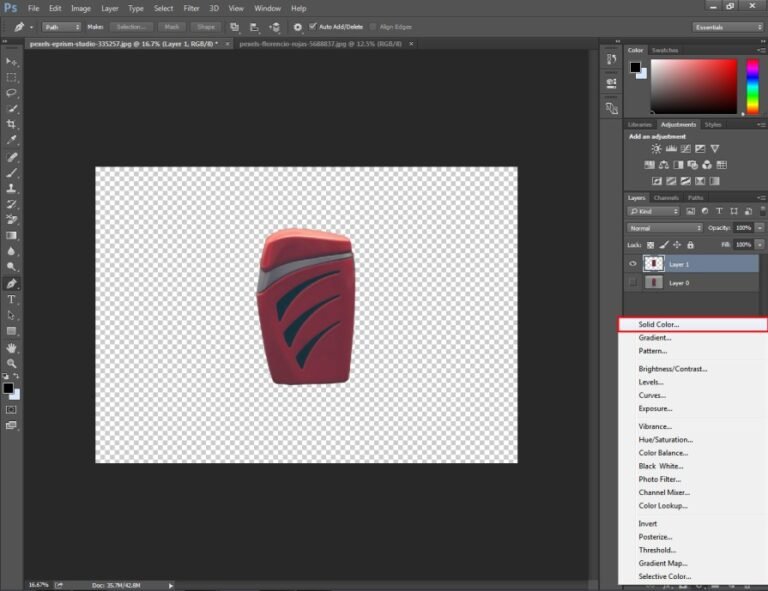Viewport: 768px width, 591px height.
Task: Click the Layer 1 thumbnail
Action: pyautogui.click(x=653, y=264)
